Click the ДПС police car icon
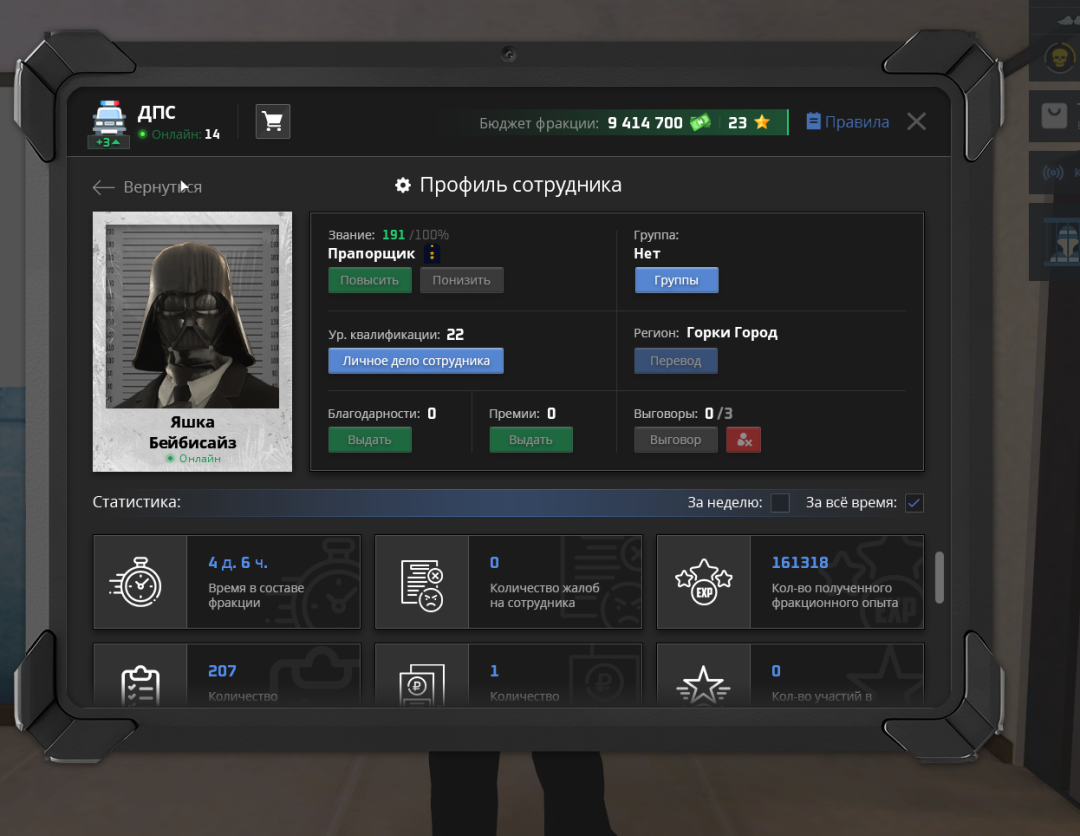The height and width of the screenshot is (836, 1080). click(x=109, y=118)
